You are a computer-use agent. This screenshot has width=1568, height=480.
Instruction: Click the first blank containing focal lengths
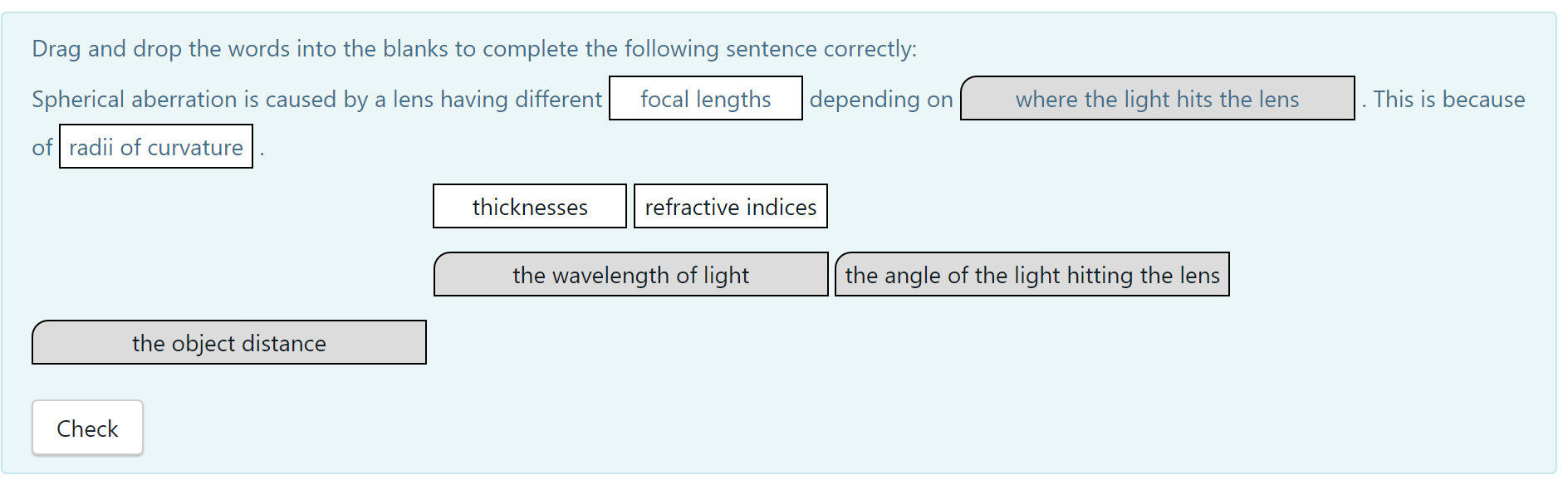(705, 99)
